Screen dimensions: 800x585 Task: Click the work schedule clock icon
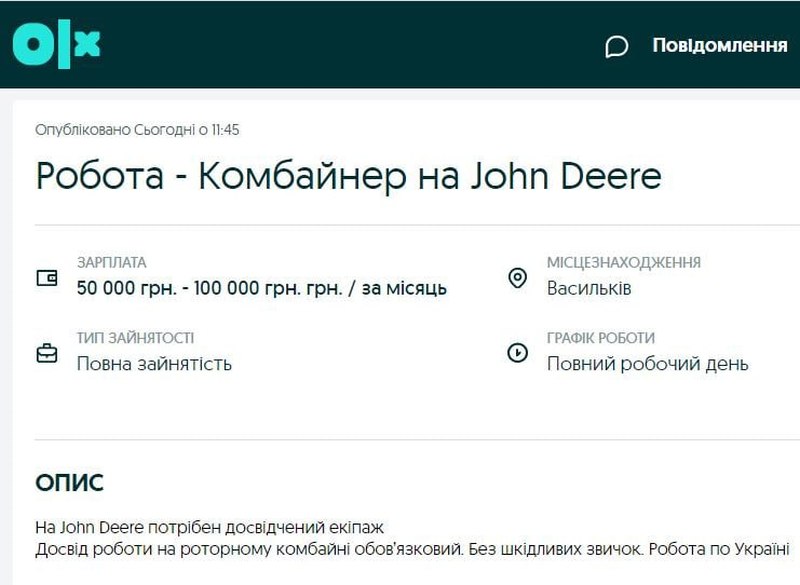(517, 352)
